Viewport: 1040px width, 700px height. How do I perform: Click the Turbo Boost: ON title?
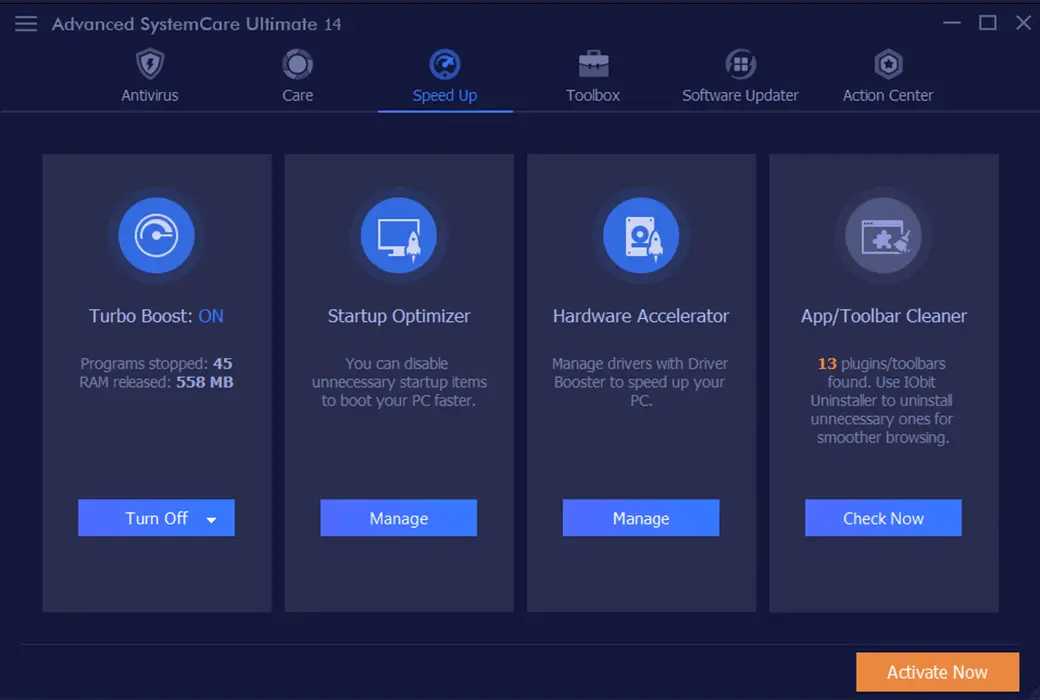157,316
